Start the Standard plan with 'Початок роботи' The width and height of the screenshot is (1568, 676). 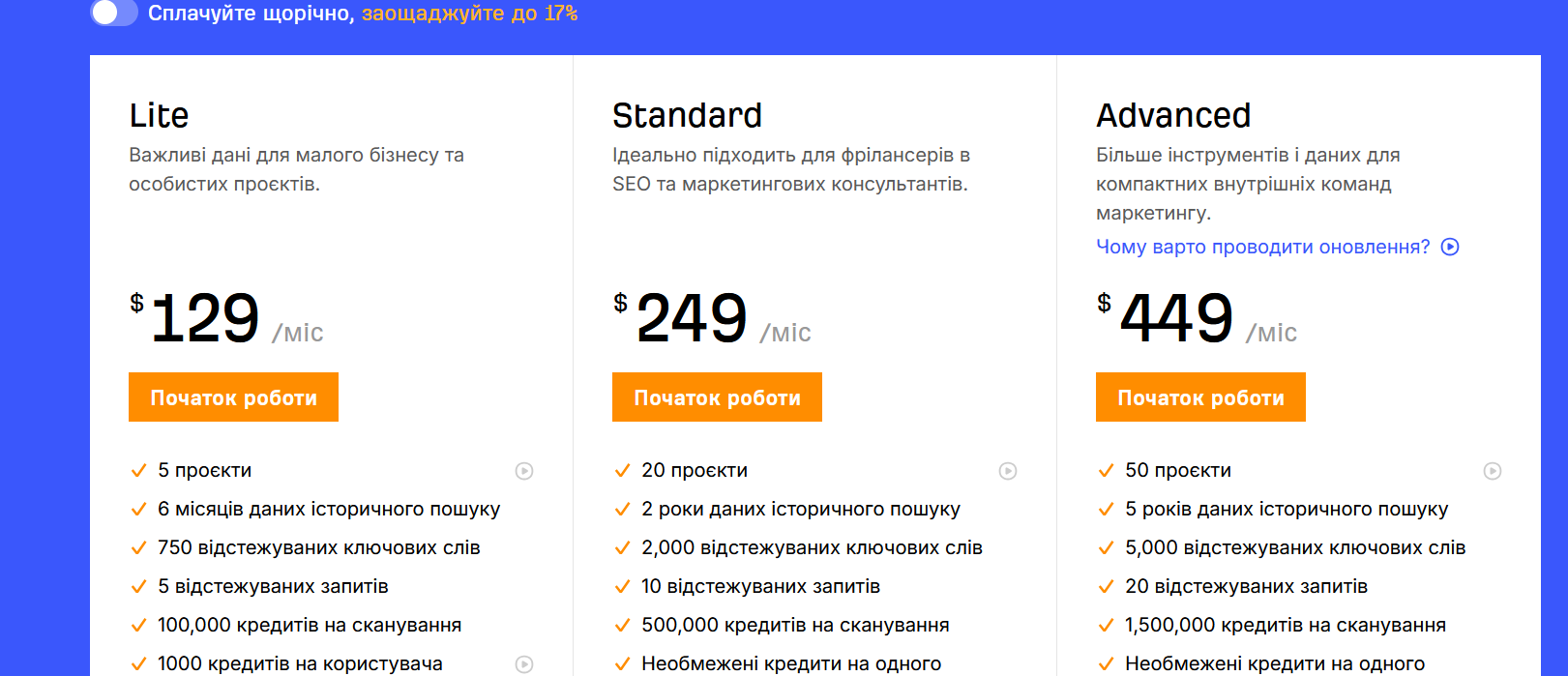(717, 397)
